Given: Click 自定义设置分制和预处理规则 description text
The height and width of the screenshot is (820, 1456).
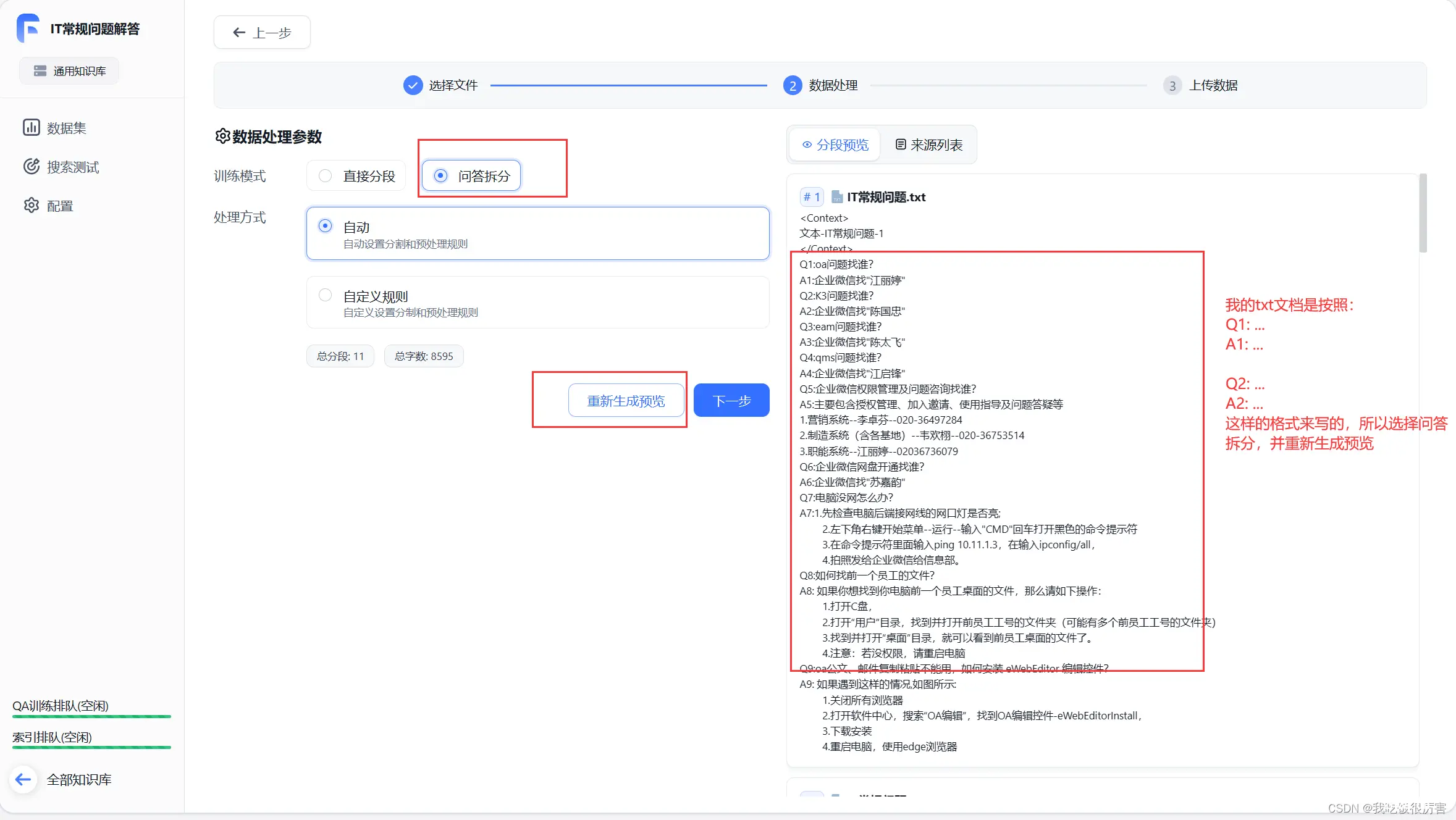Looking at the screenshot, I should [x=410, y=312].
